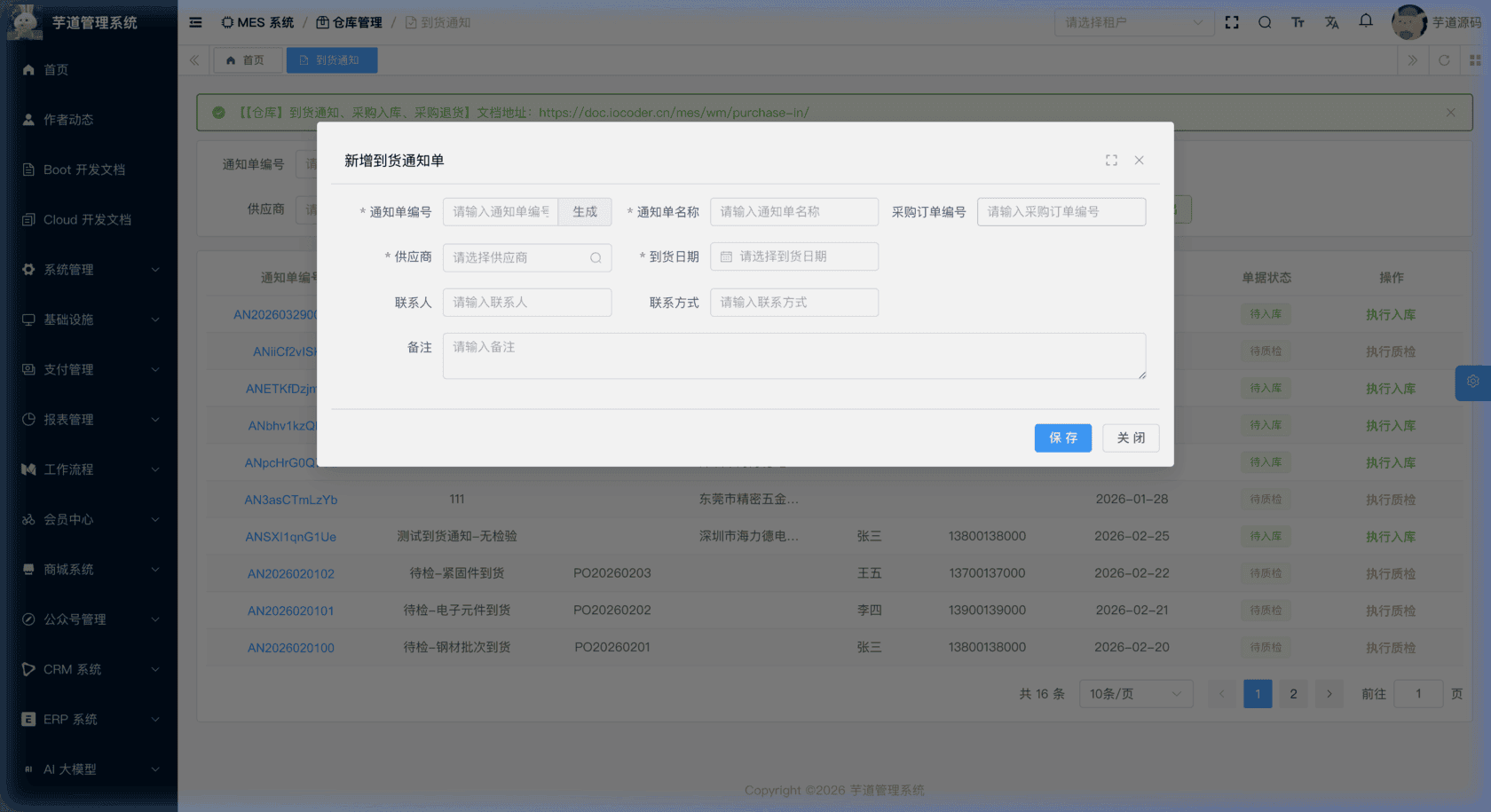Image resolution: width=1491 pixels, height=812 pixels.
Task: Click in the 请输入备注 remarks field
Action: (x=794, y=355)
